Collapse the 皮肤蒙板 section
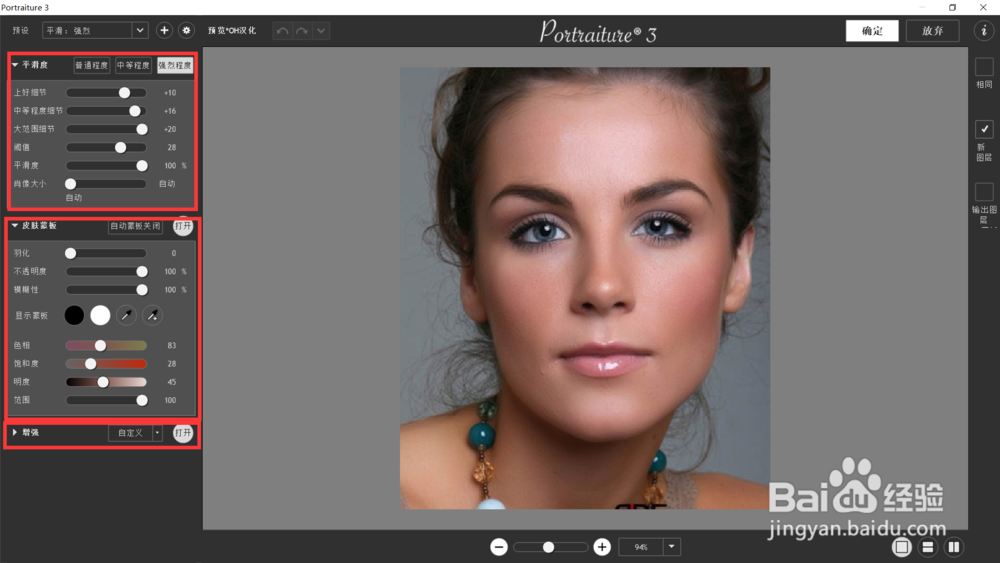The image size is (1000, 563). pos(15,226)
